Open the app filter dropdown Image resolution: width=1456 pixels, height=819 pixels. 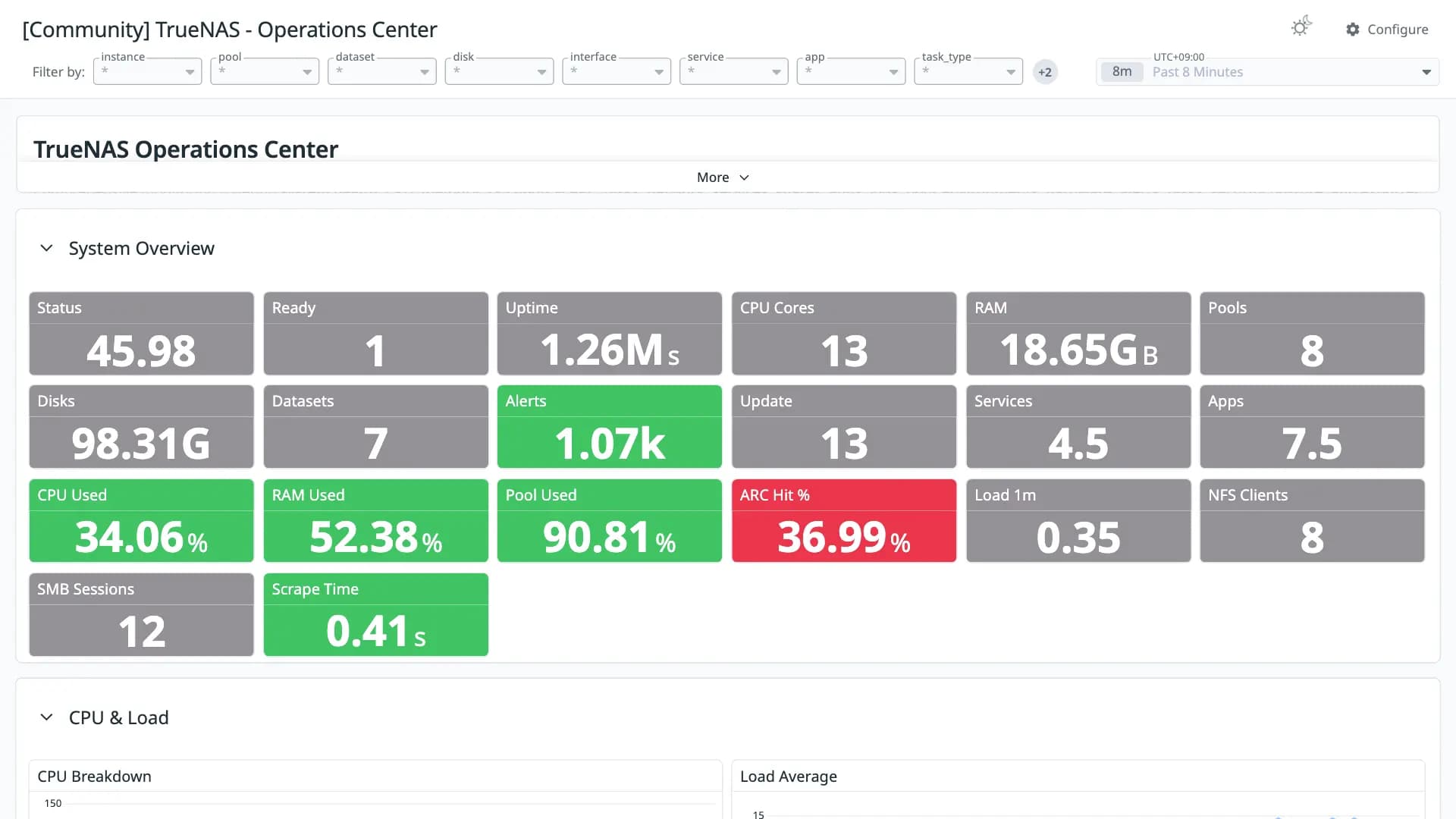point(851,71)
